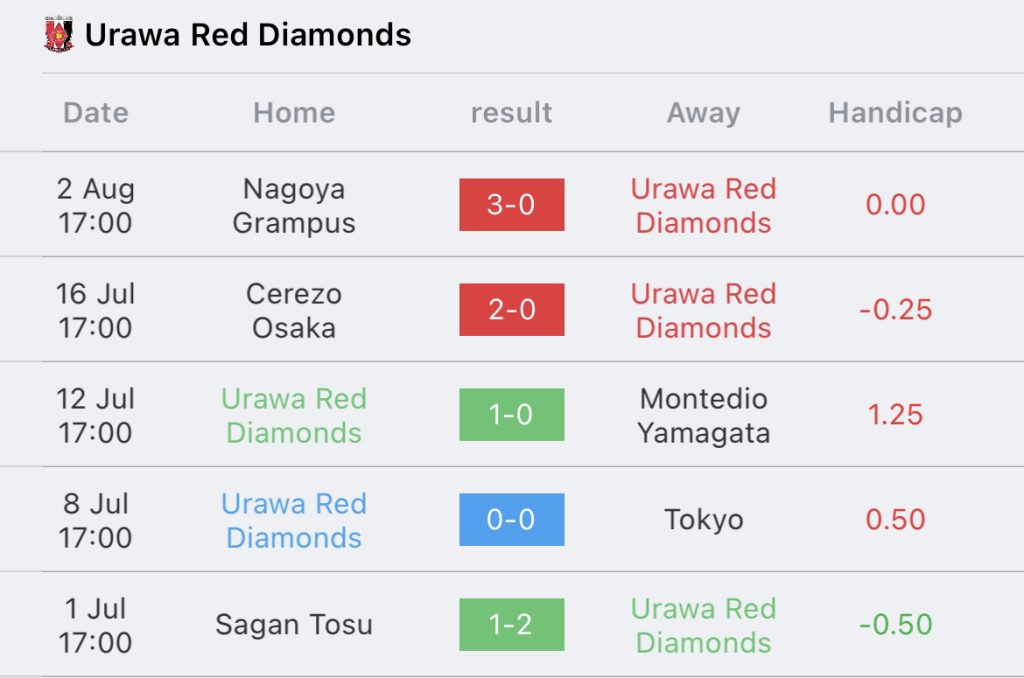Click the result column header

point(511,112)
